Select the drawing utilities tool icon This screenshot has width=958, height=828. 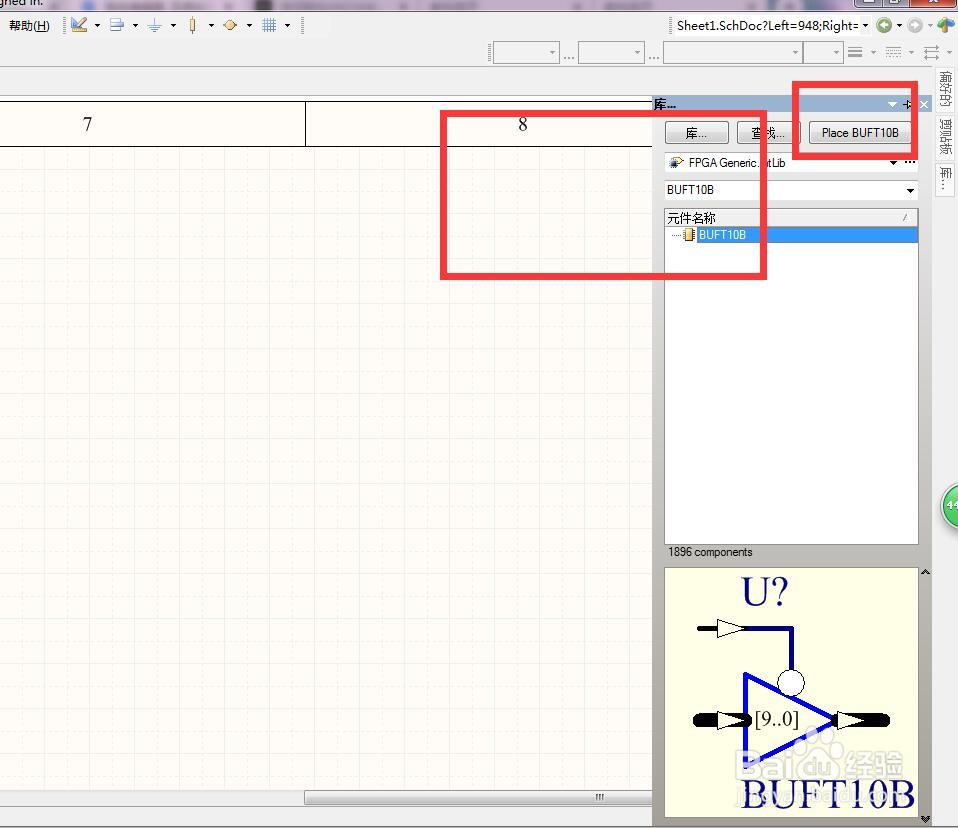[x=79, y=25]
